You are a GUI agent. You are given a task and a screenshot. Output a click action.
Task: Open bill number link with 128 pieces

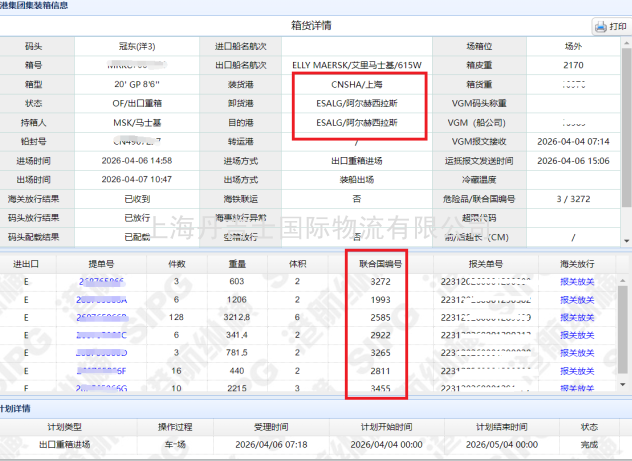[x=102, y=317]
